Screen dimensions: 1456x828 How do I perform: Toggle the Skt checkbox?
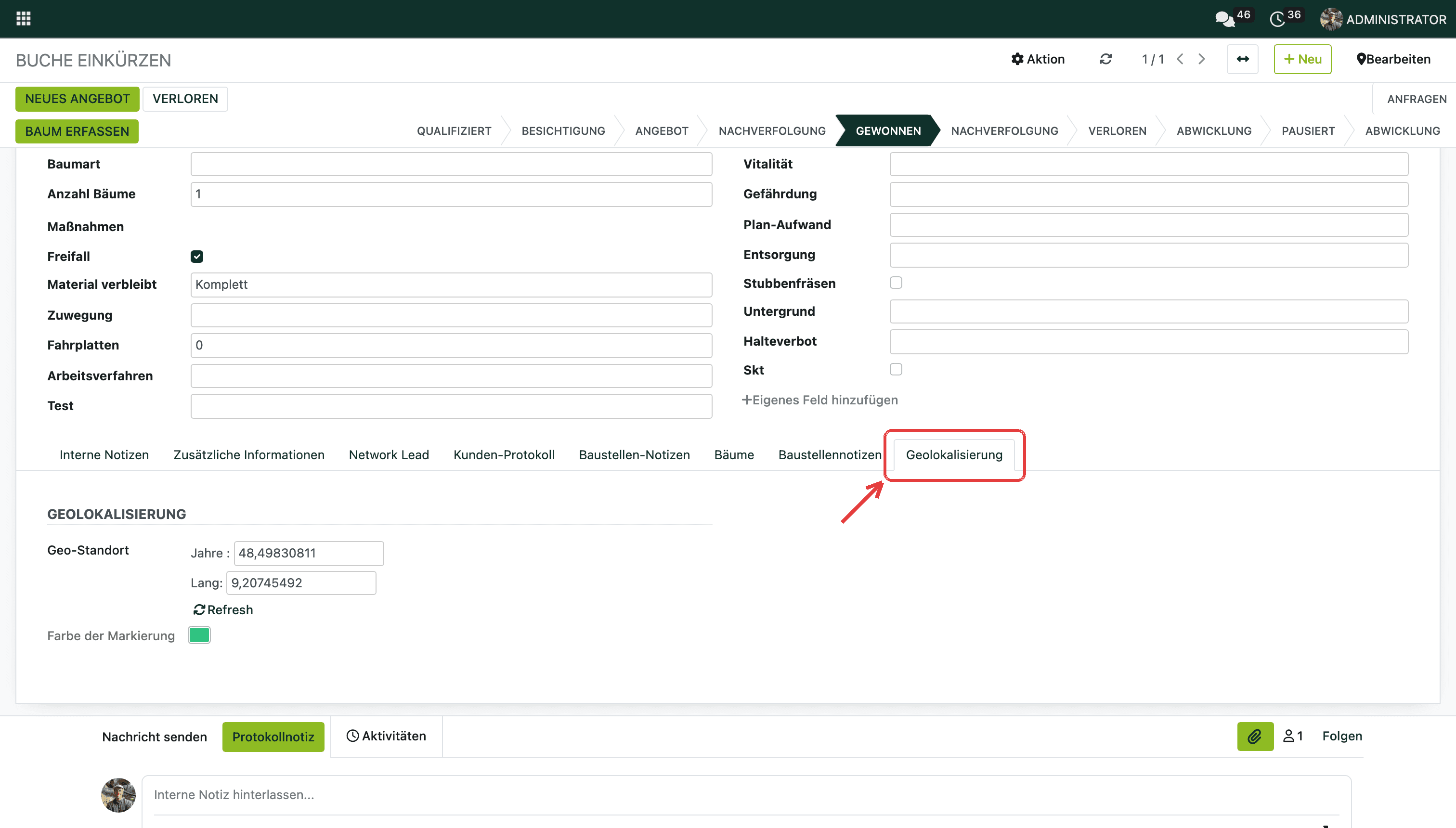coord(896,369)
